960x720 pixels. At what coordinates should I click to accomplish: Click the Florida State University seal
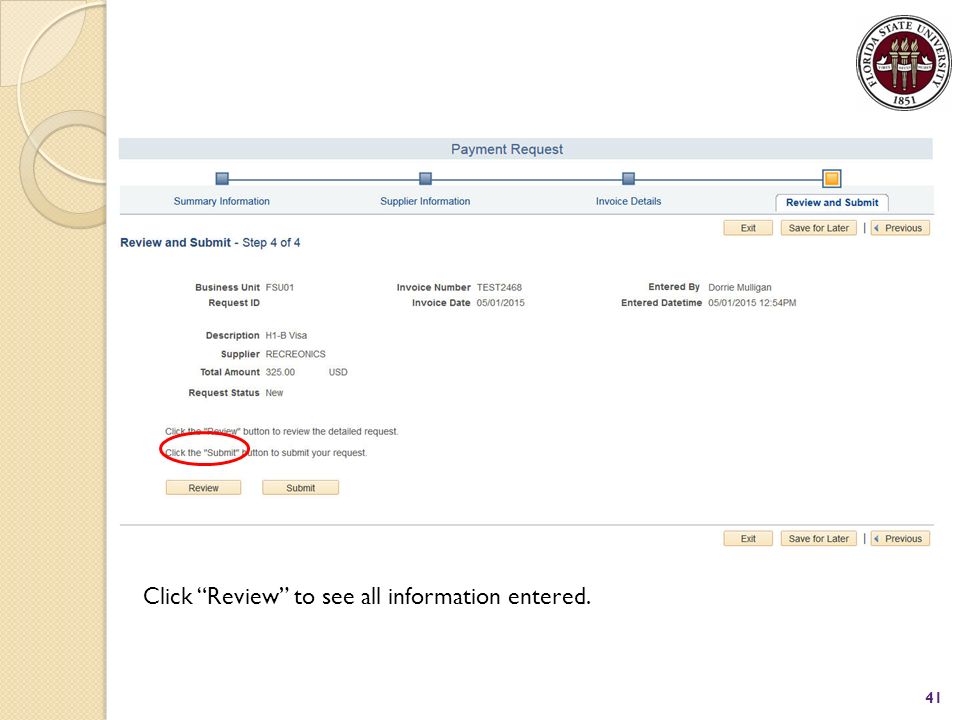tap(904, 63)
